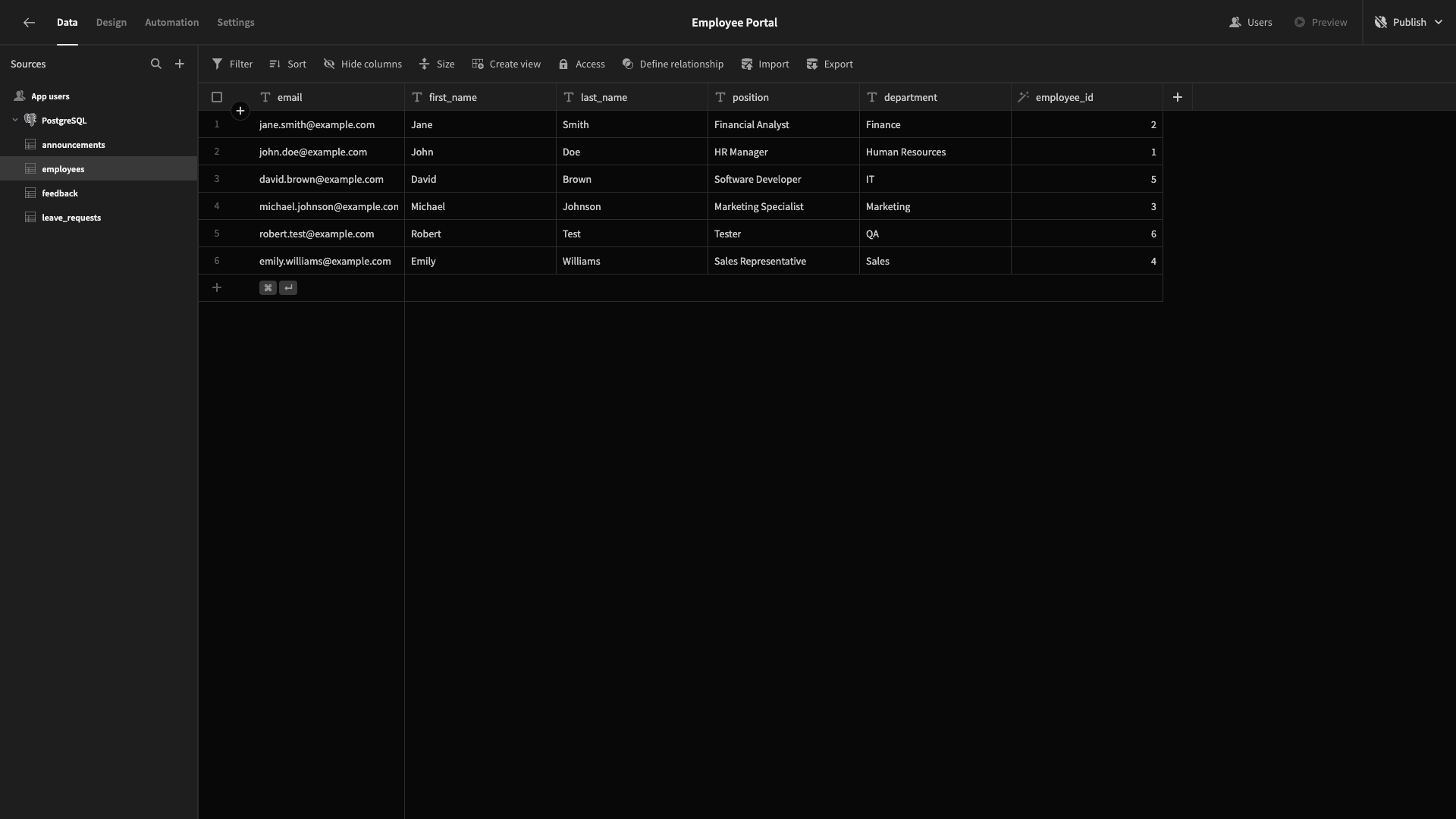This screenshot has height=819, width=1456.
Task: Select the Human Resources cell
Action: pyautogui.click(x=935, y=152)
